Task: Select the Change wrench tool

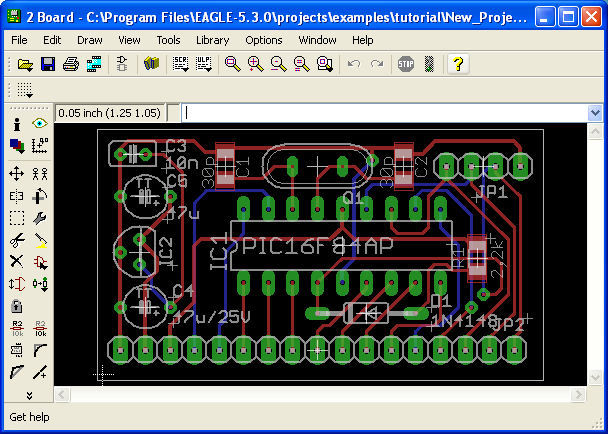Action: 40,218
